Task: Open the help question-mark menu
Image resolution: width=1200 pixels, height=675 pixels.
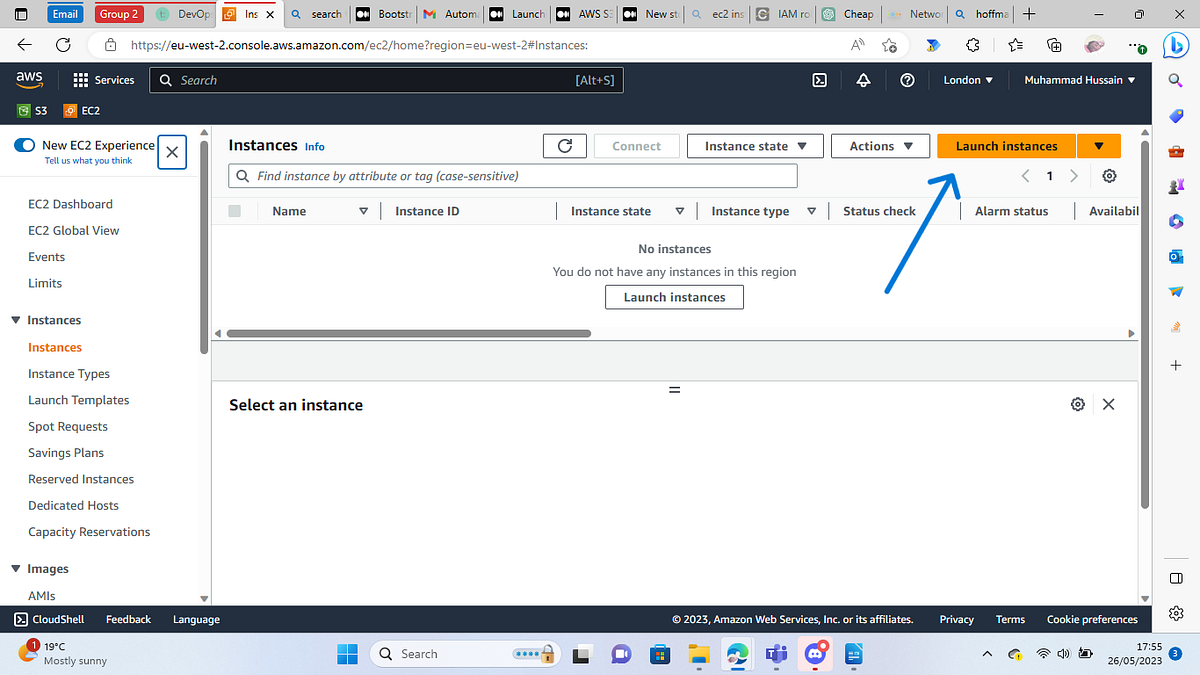Action: click(907, 80)
